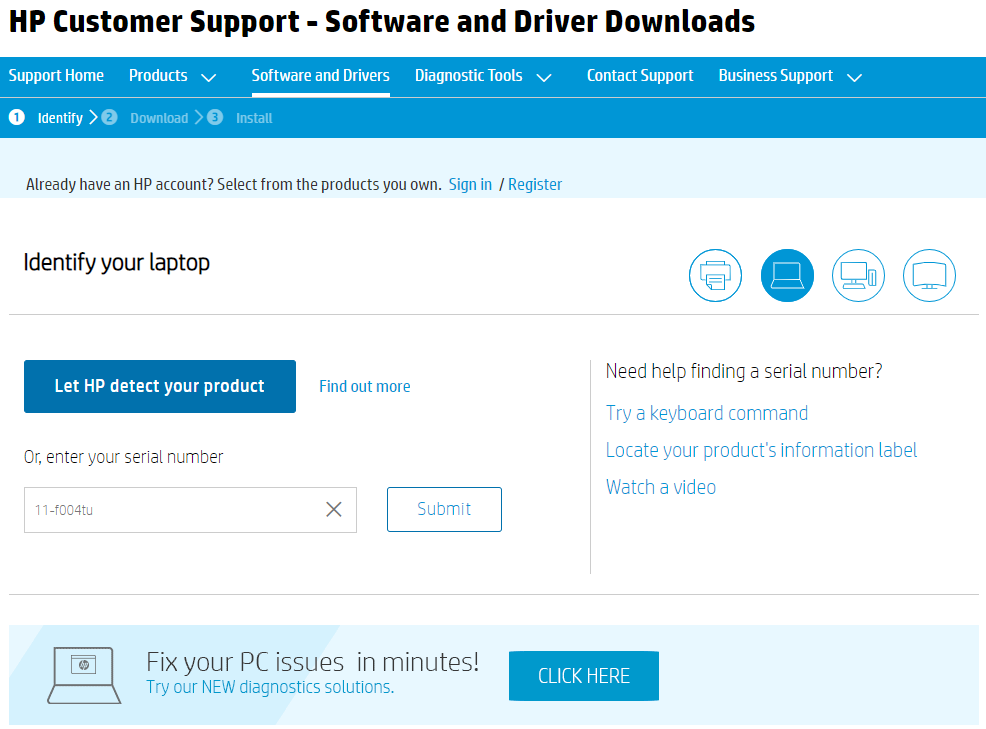This screenshot has width=986, height=729.
Task: Click the Register link
Action: (535, 184)
